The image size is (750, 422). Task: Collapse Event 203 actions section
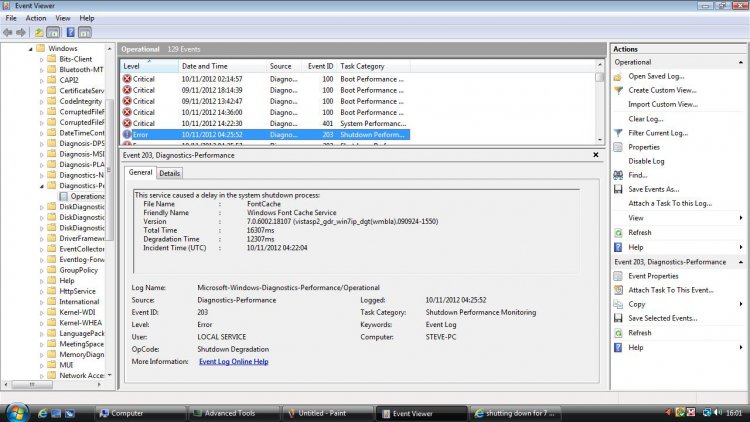pyautogui.click(x=740, y=262)
